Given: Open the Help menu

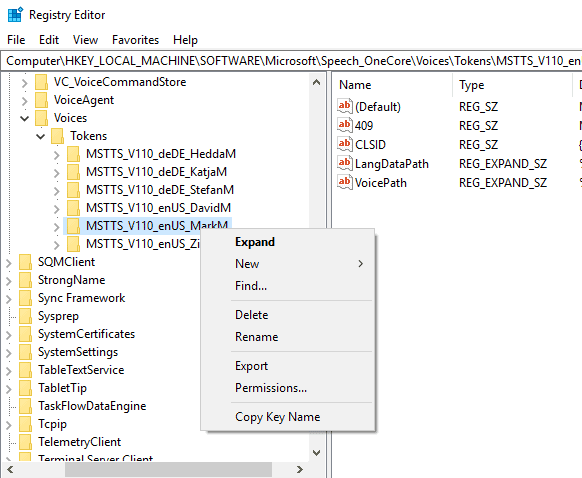Looking at the screenshot, I should [x=185, y=40].
